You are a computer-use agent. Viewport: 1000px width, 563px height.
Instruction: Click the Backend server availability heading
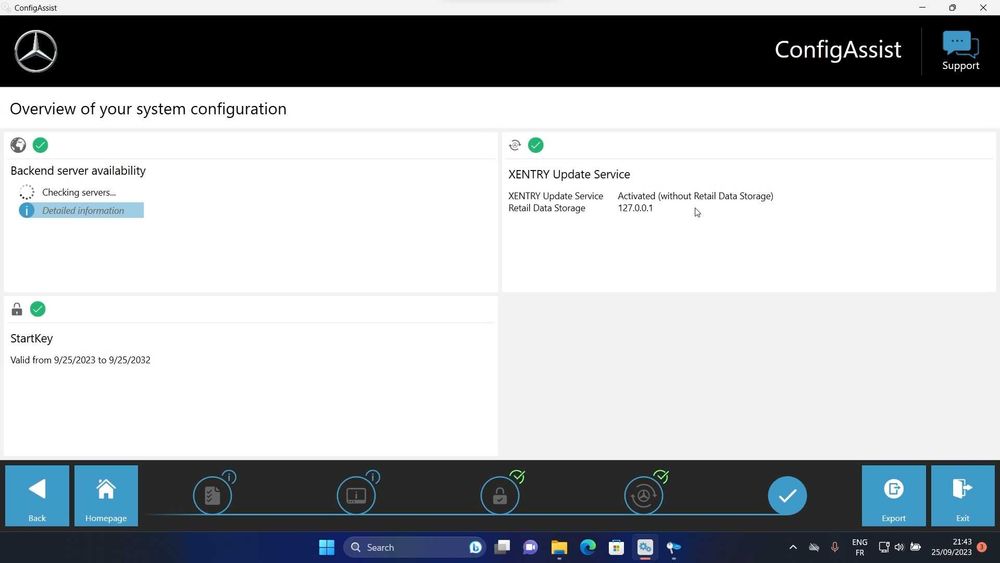point(78,171)
